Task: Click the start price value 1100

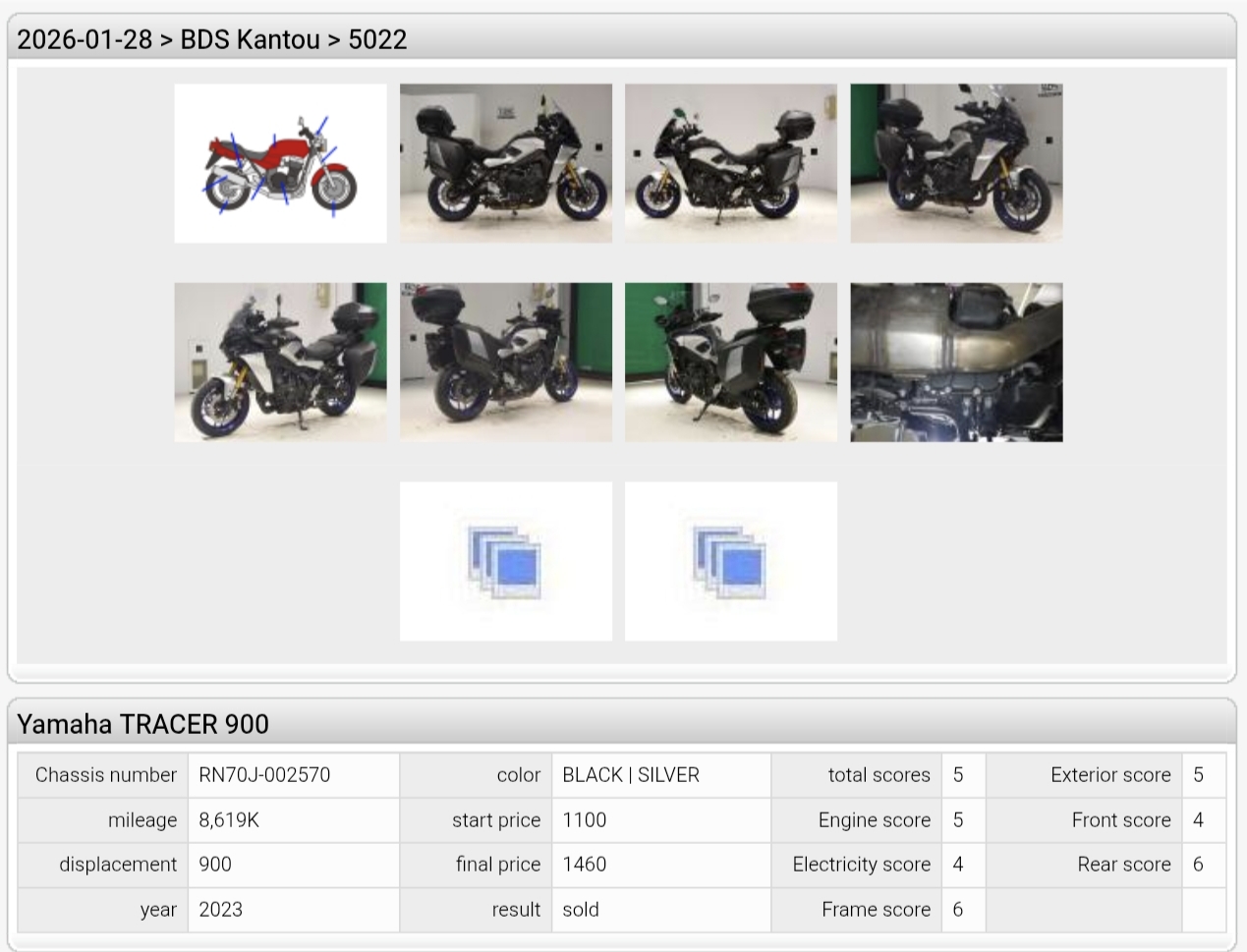Action: point(585,820)
